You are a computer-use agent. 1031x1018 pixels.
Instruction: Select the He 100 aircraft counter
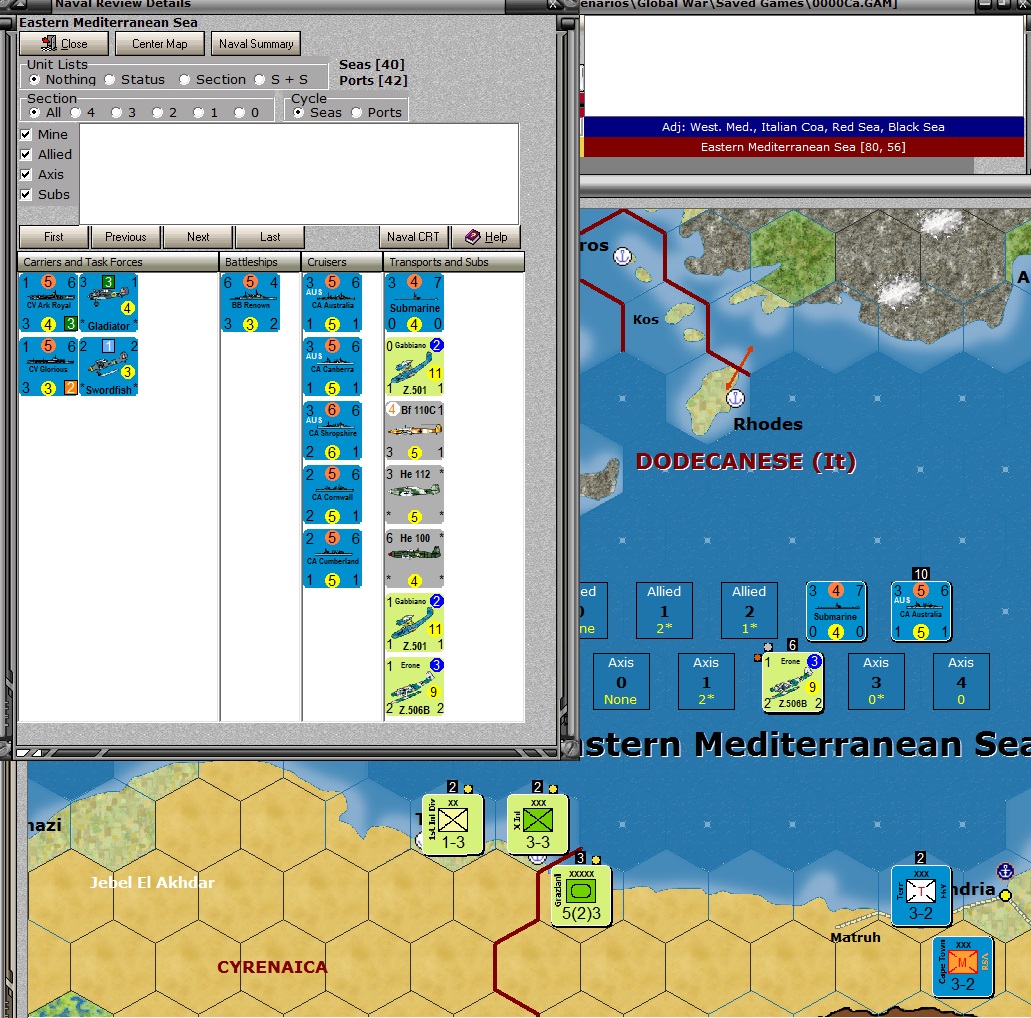(414, 558)
